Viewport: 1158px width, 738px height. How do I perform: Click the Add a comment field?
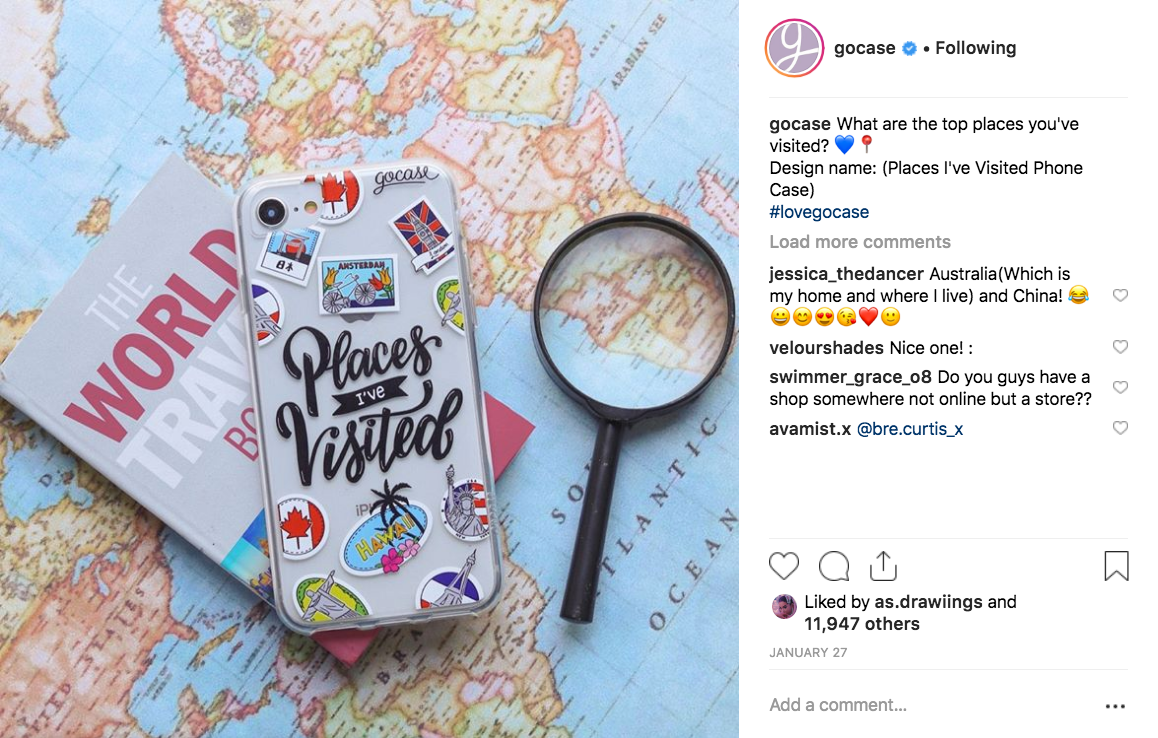click(931, 705)
